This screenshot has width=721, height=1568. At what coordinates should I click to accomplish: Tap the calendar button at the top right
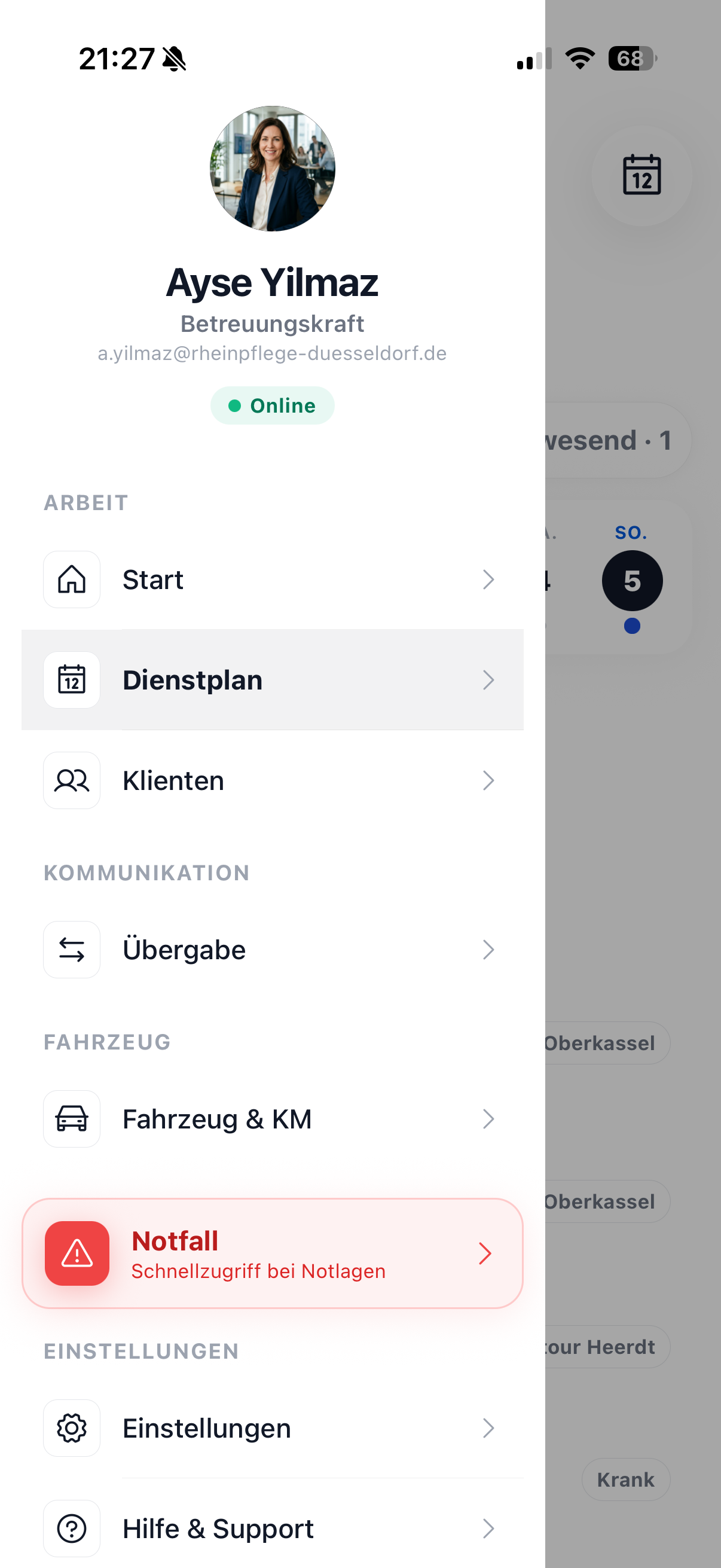pos(641,175)
